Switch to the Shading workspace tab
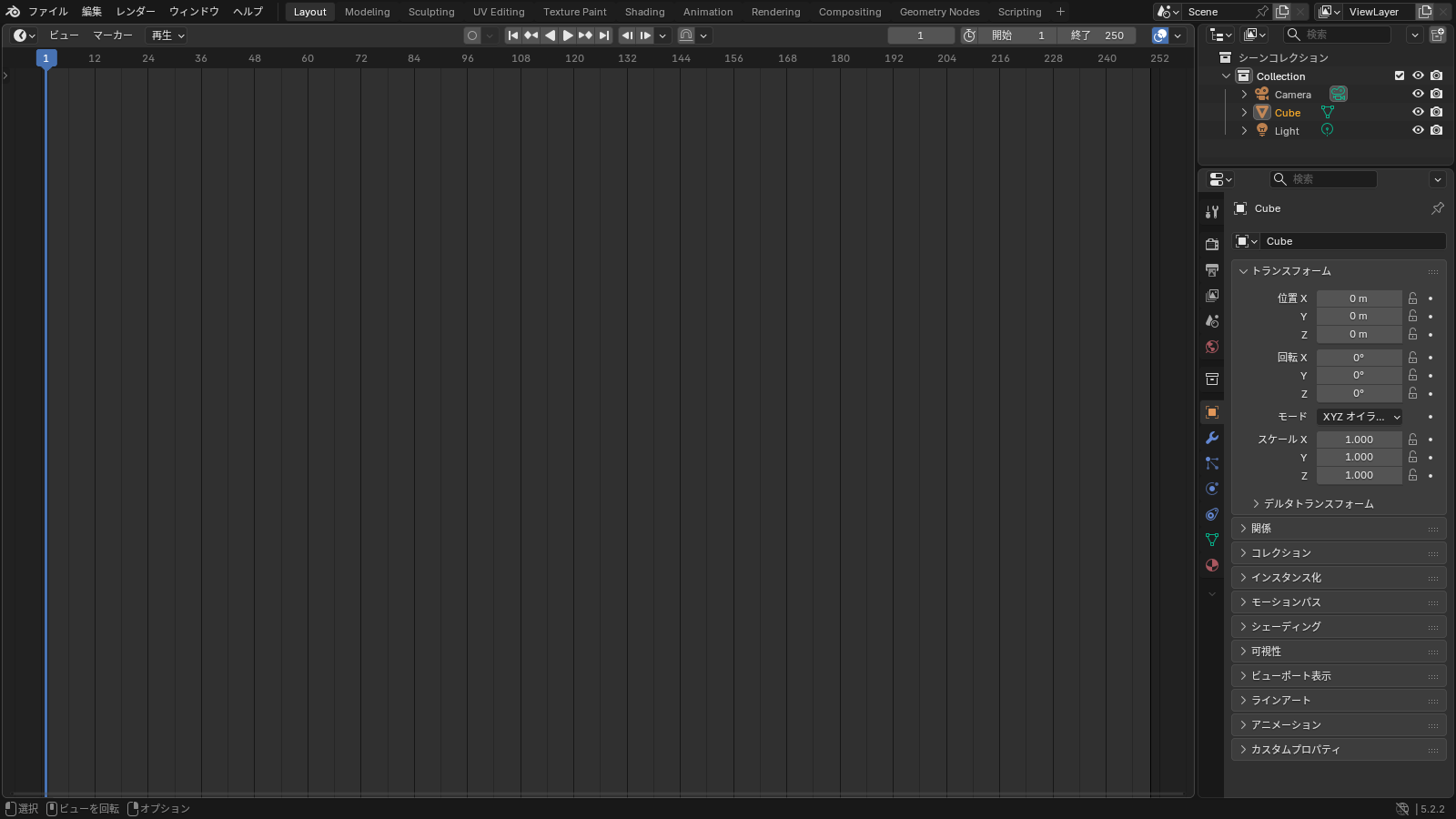 [644, 12]
